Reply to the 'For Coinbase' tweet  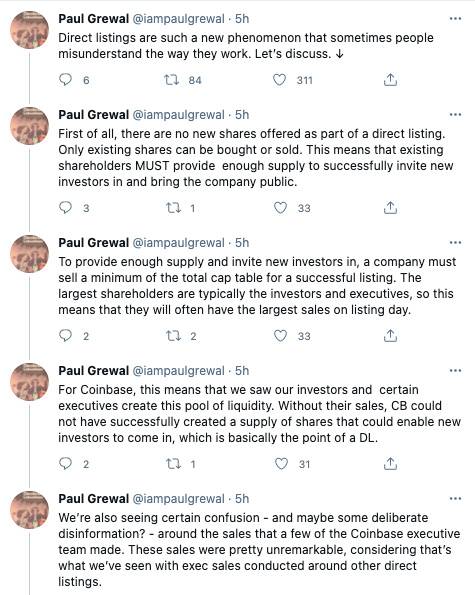(x=66, y=463)
